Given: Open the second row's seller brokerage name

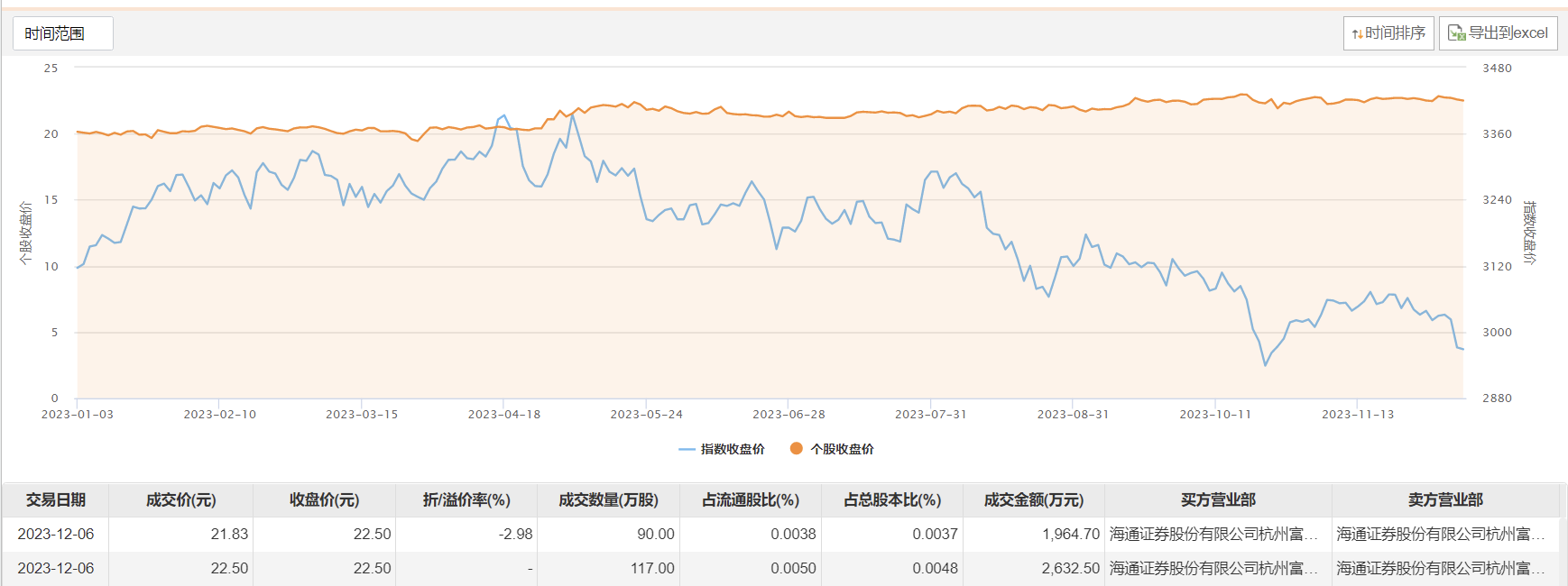Looking at the screenshot, I should 1441,568.
